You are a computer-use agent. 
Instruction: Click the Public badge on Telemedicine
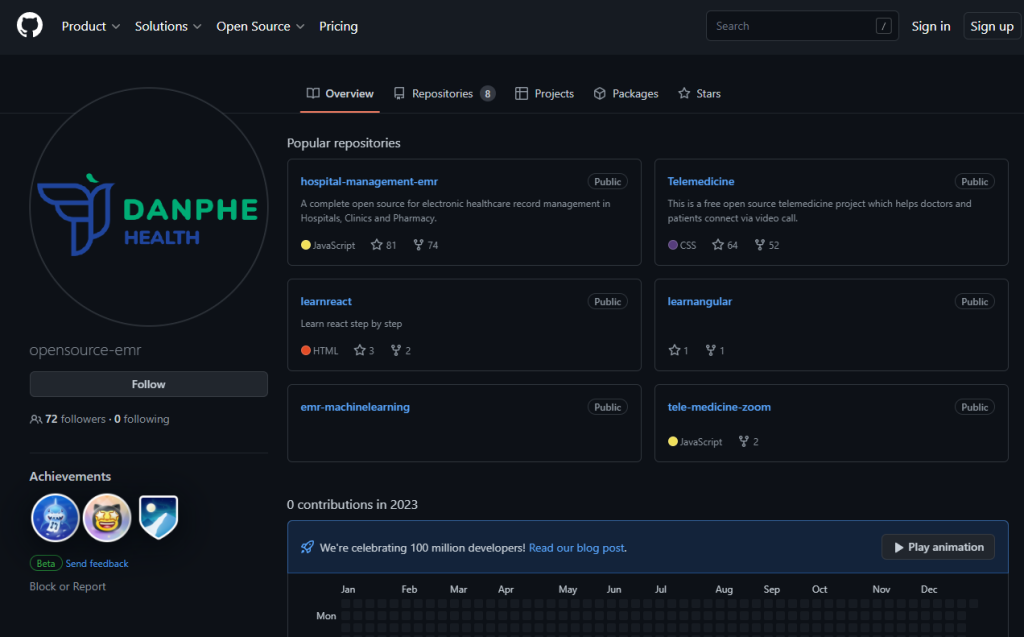[x=974, y=182]
